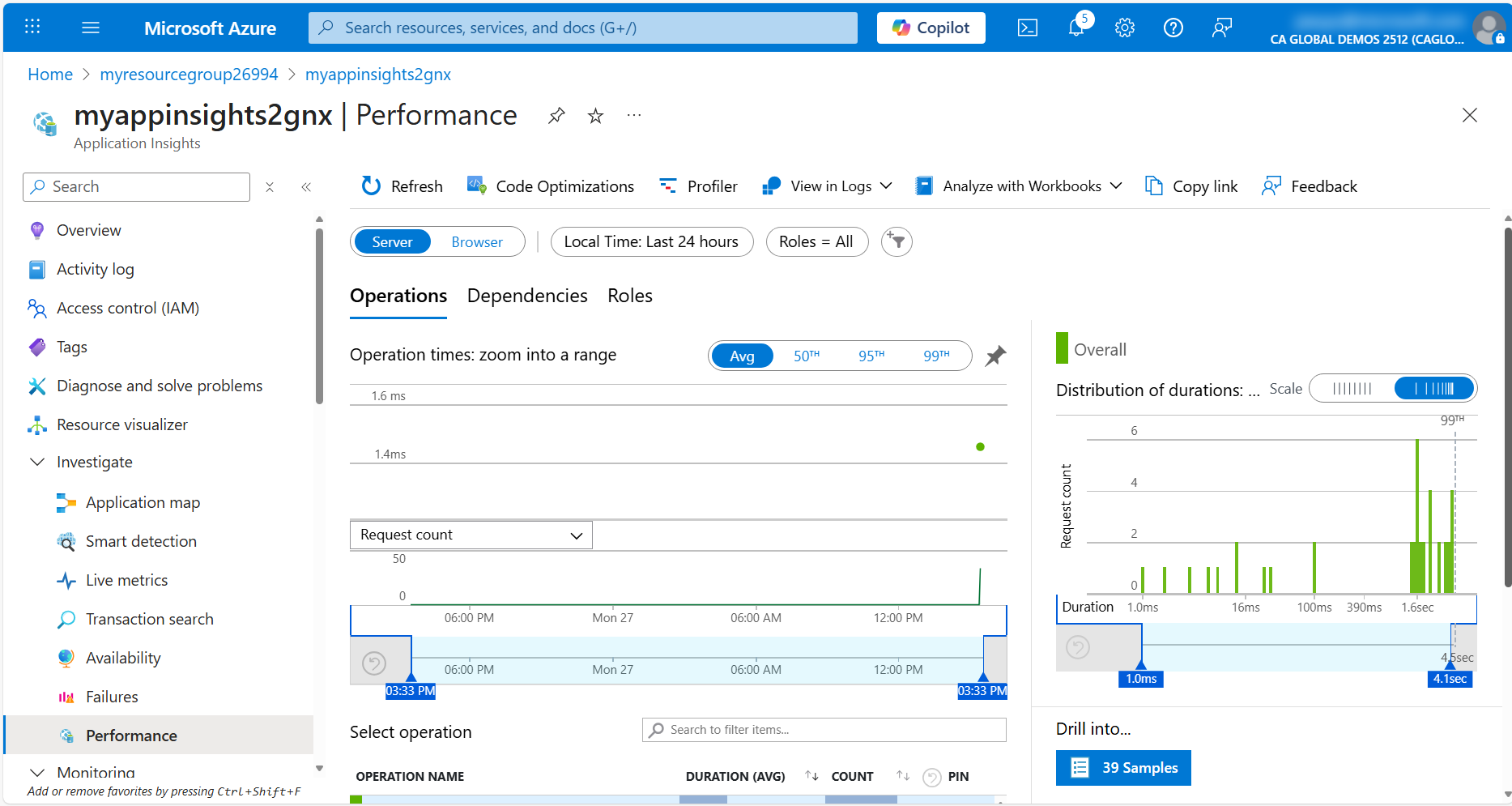Open Smart detection

coord(140,541)
